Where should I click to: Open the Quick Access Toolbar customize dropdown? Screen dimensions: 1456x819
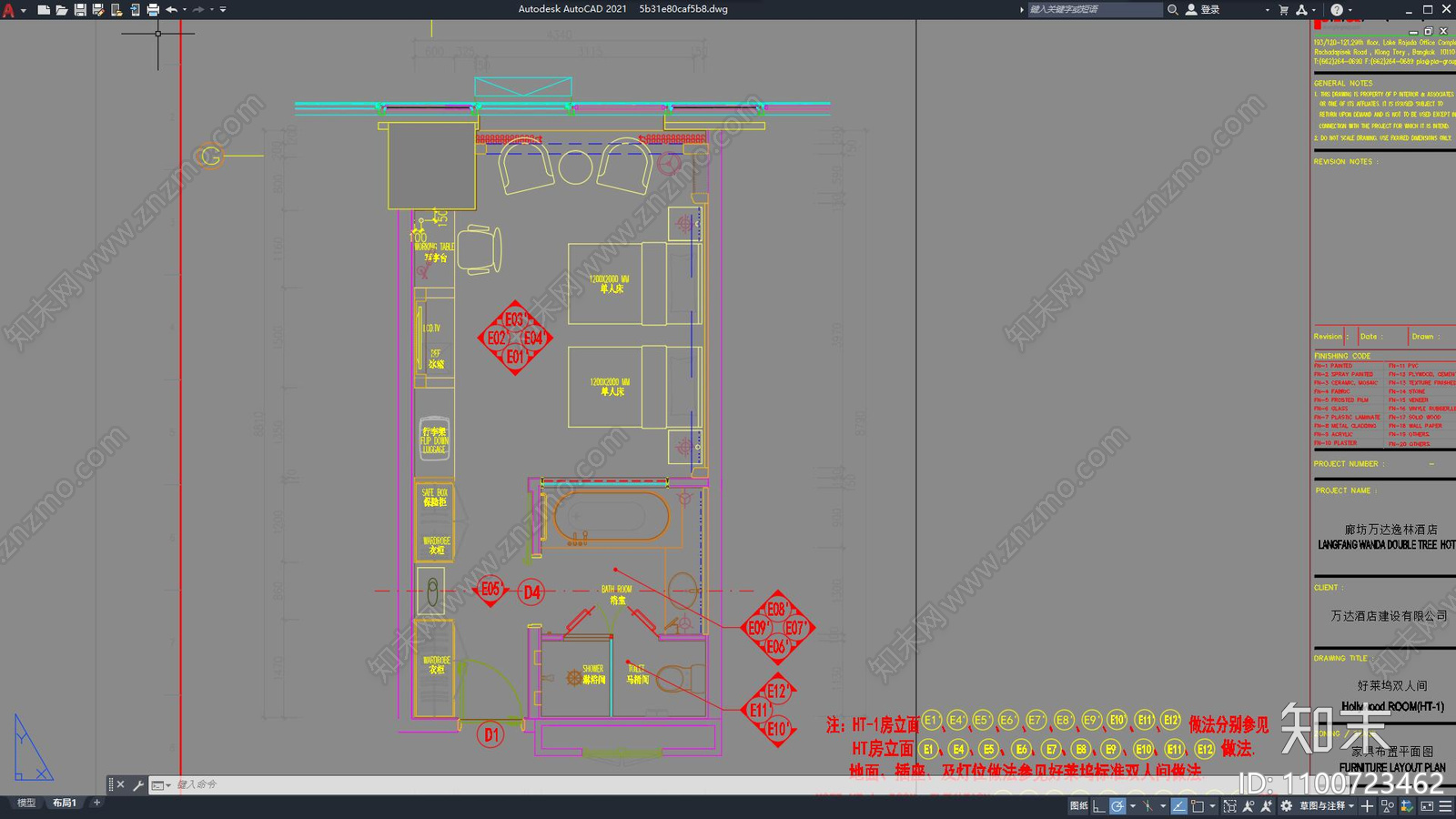pos(223,9)
